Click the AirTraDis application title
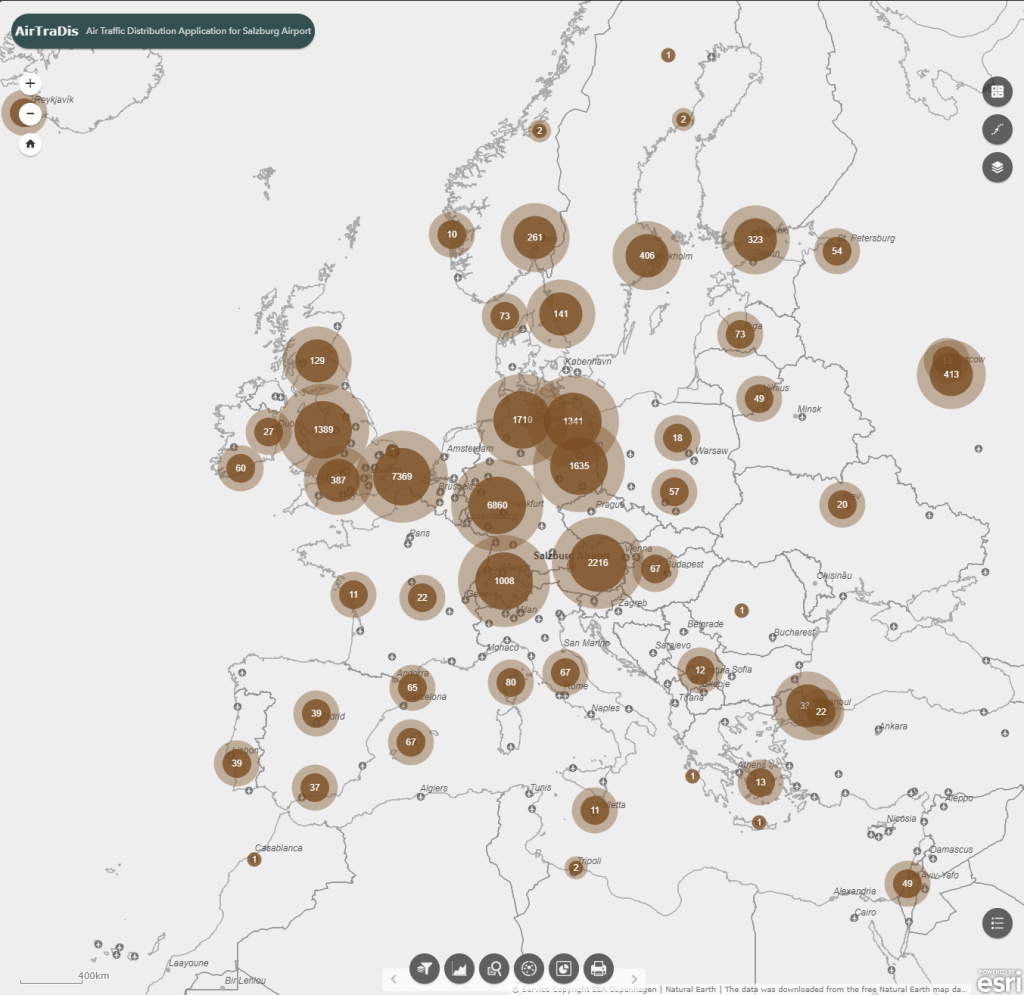1024x995 pixels. pyautogui.click(x=46, y=31)
